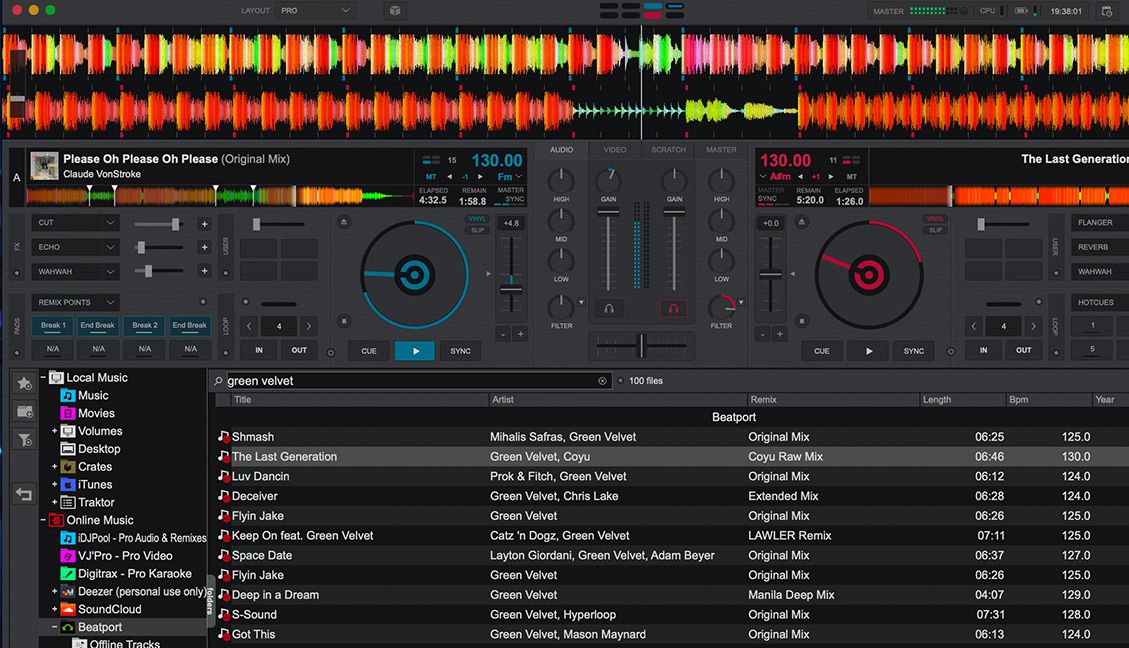Open the favorites star in the browser sidebar
The image size is (1129, 648).
pos(24,383)
